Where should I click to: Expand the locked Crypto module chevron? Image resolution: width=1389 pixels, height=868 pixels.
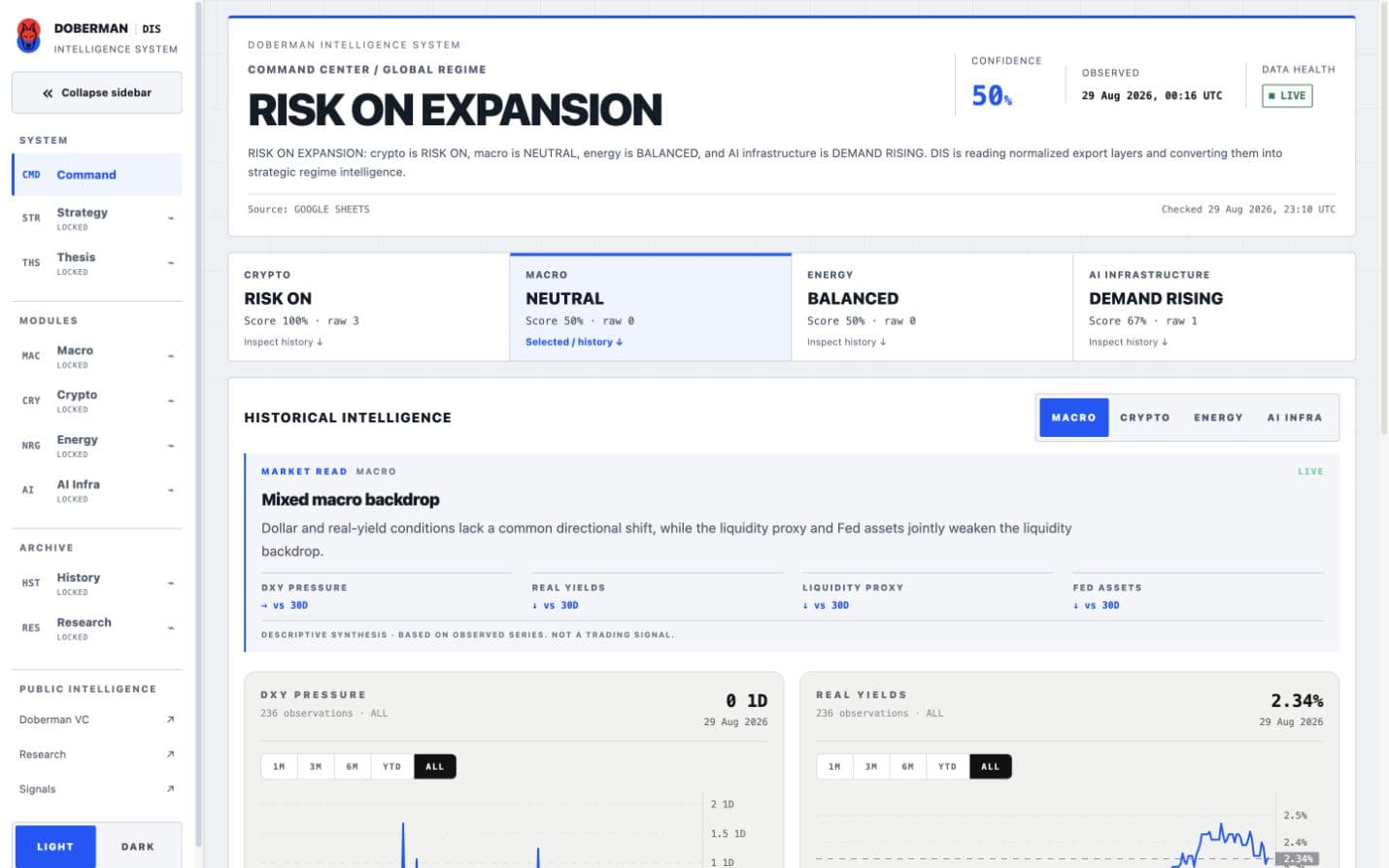(x=171, y=401)
